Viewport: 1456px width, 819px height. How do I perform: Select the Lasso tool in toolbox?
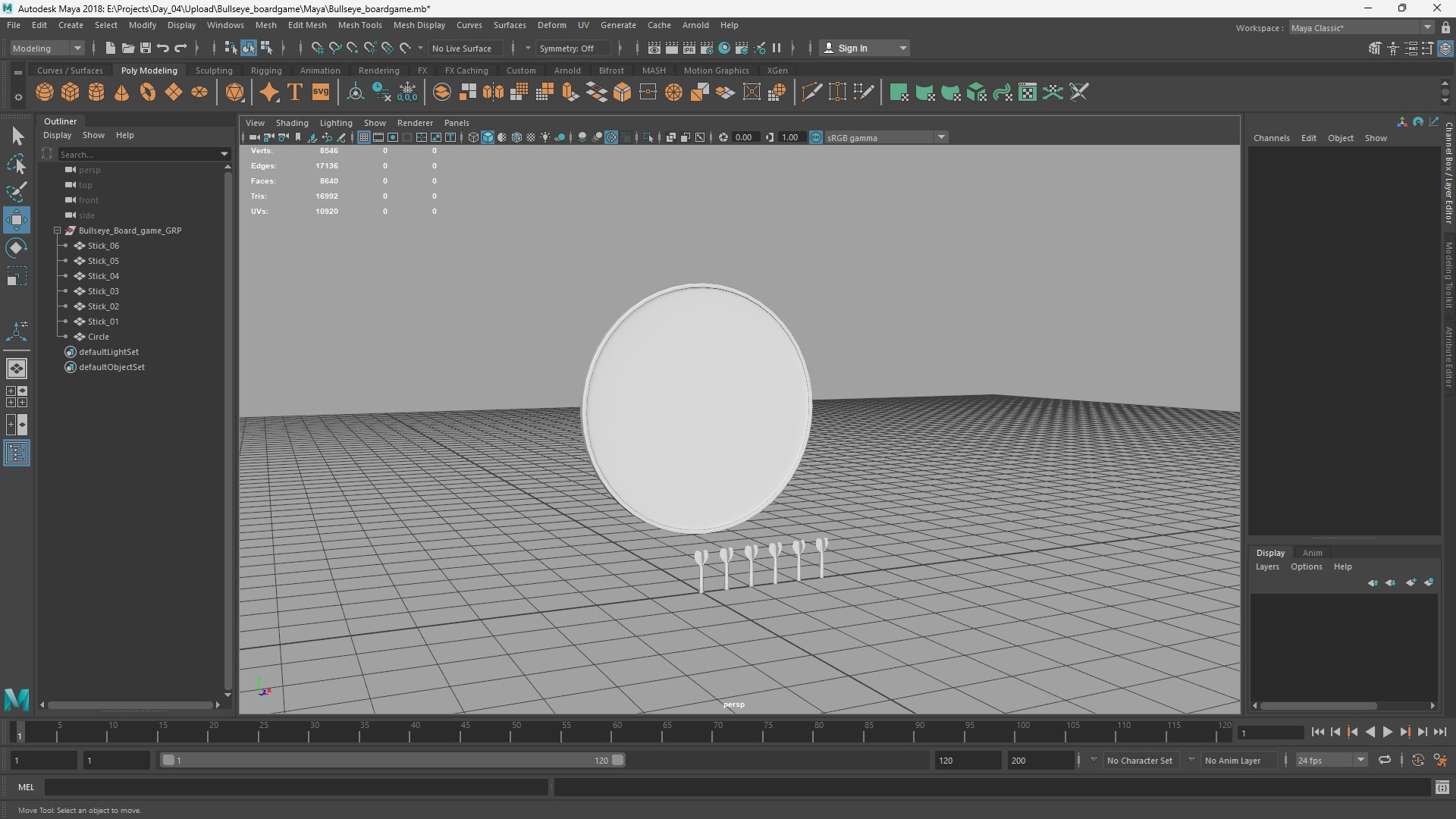[17, 164]
